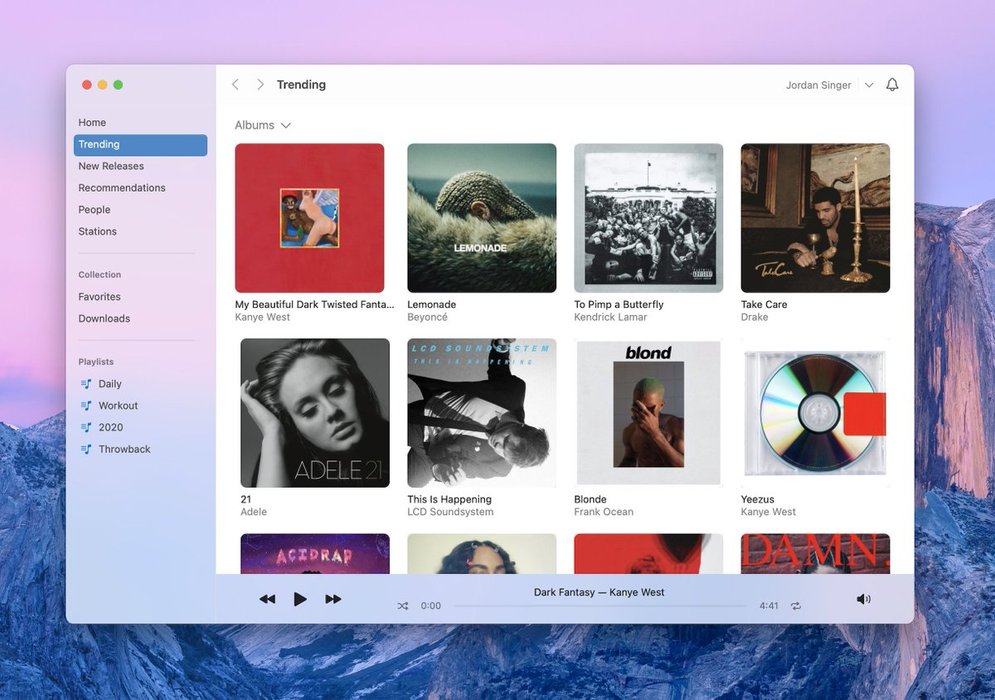The image size is (995, 700).
Task: Open the 2020 playlist
Action: coord(110,427)
